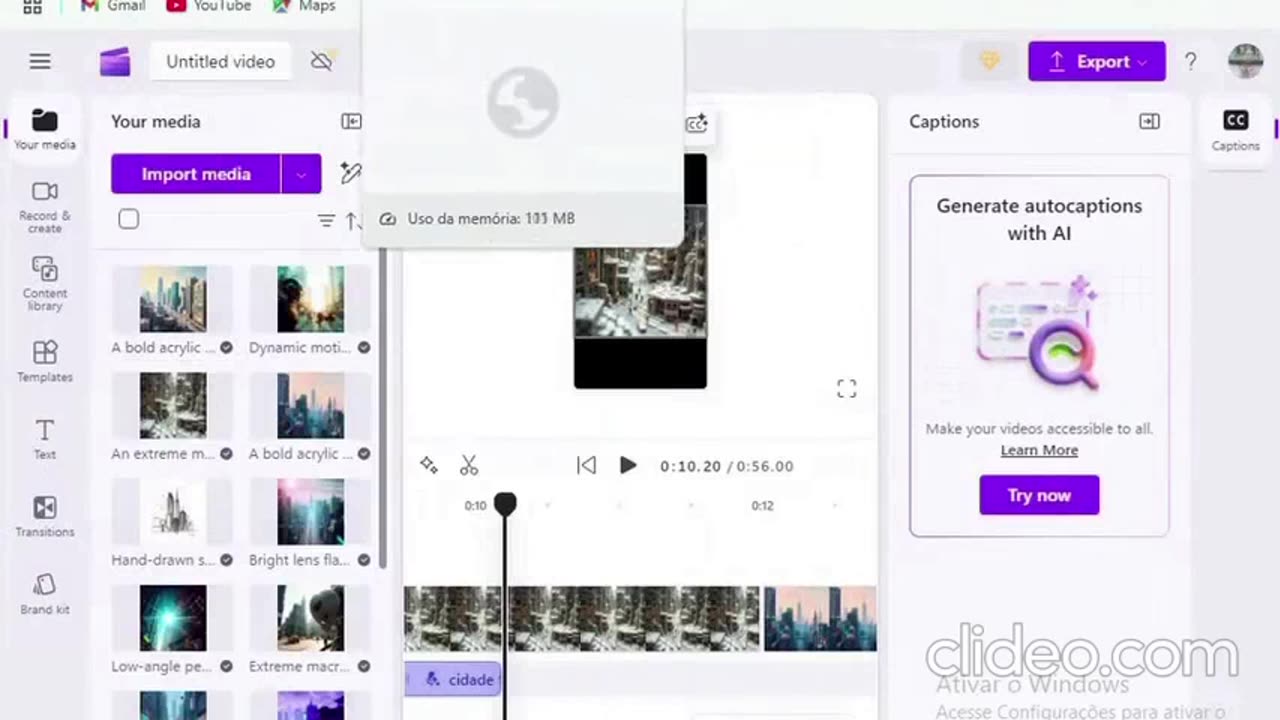Select the 'Dynamic moti...' media thumbnail
Image resolution: width=1280 pixels, height=720 pixels.
(x=310, y=299)
